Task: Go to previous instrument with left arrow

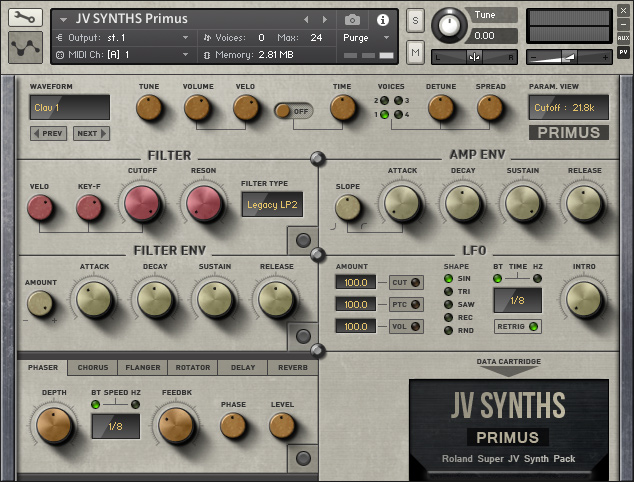Action: pyautogui.click(x=306, y=19)
